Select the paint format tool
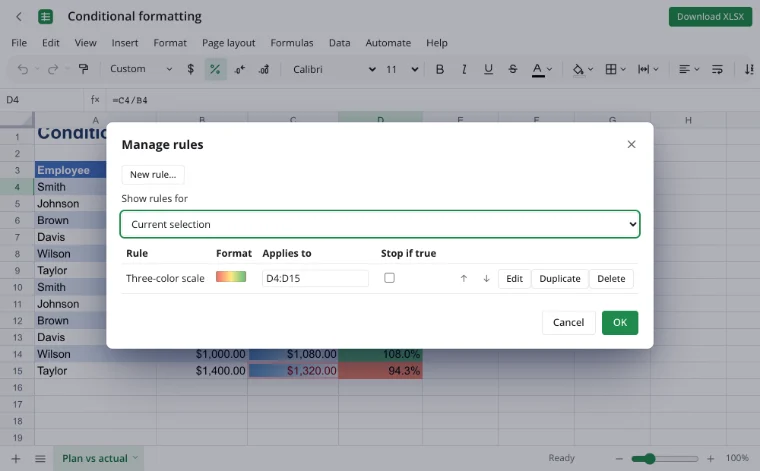This screenshot has width=760, height=471. point(83,69)
